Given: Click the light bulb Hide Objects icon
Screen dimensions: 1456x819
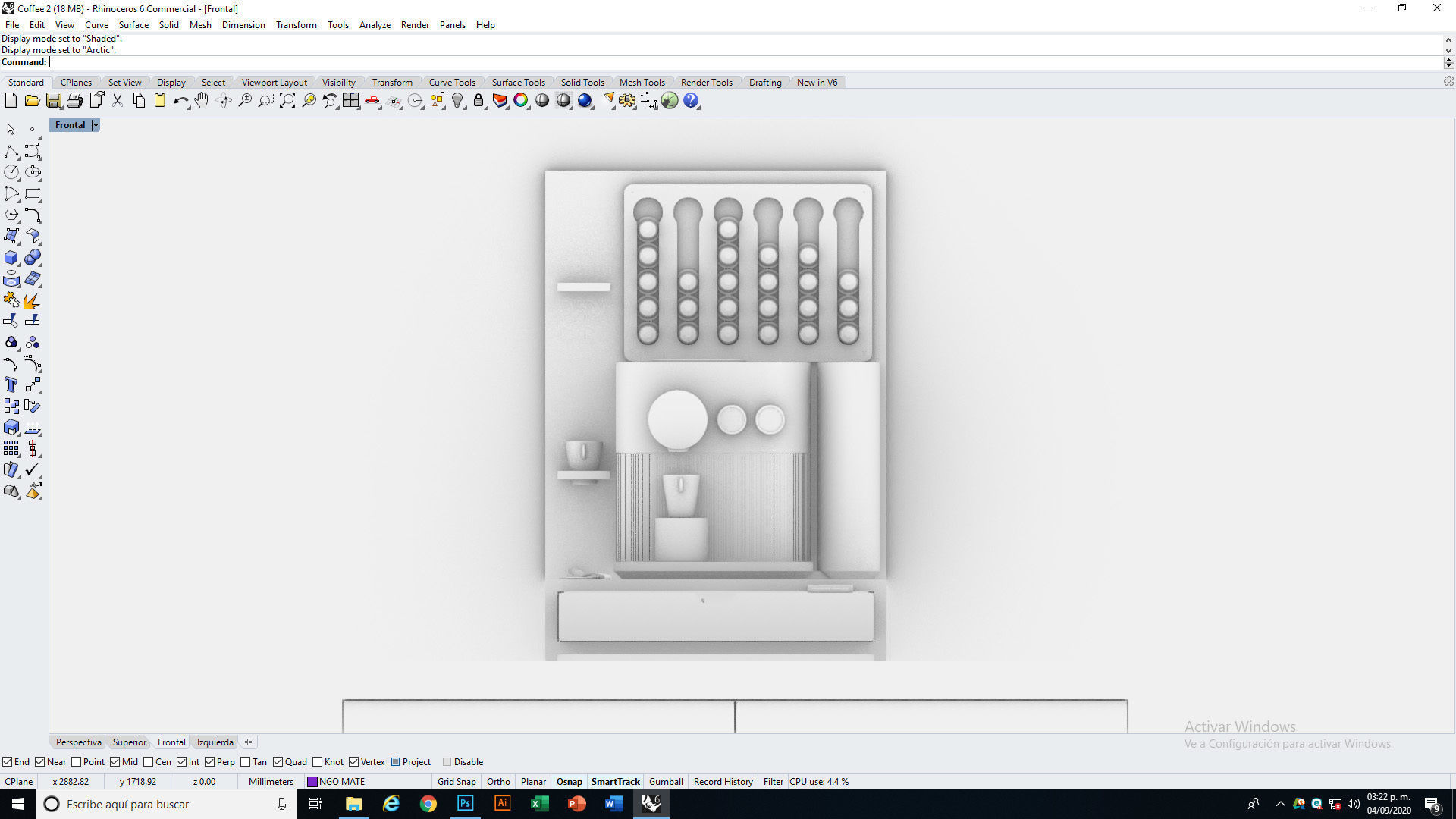Looking at the screenshot, I should [457, 101].
